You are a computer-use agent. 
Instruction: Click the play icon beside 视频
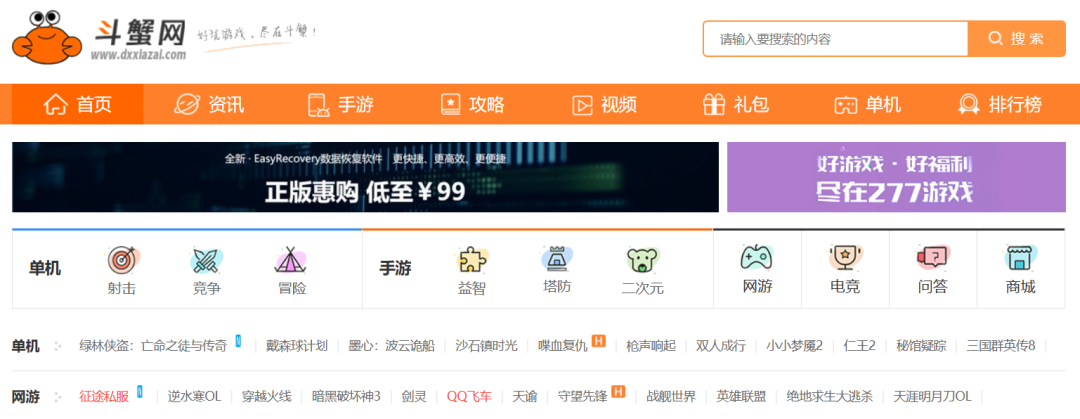click(x=582, y=105)
